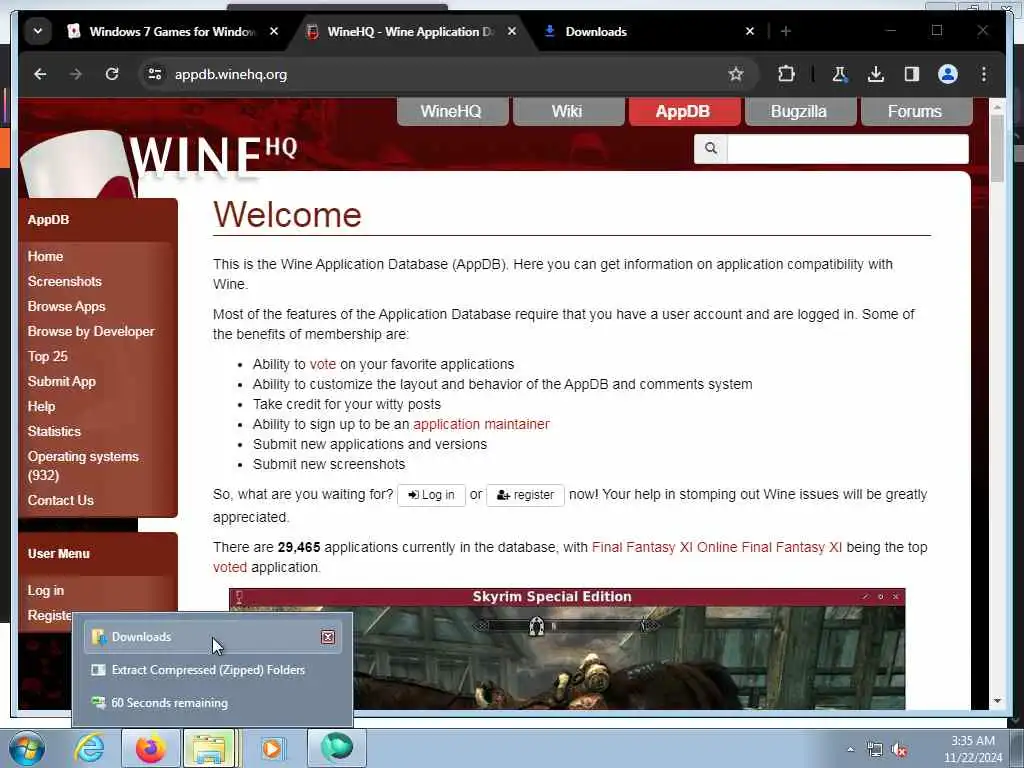Image resolution: width=1024 pixels, height=768 pixels.
Task: Open the extensions puzzle icon
Action: pyautogui.click(x=786, y=74)
